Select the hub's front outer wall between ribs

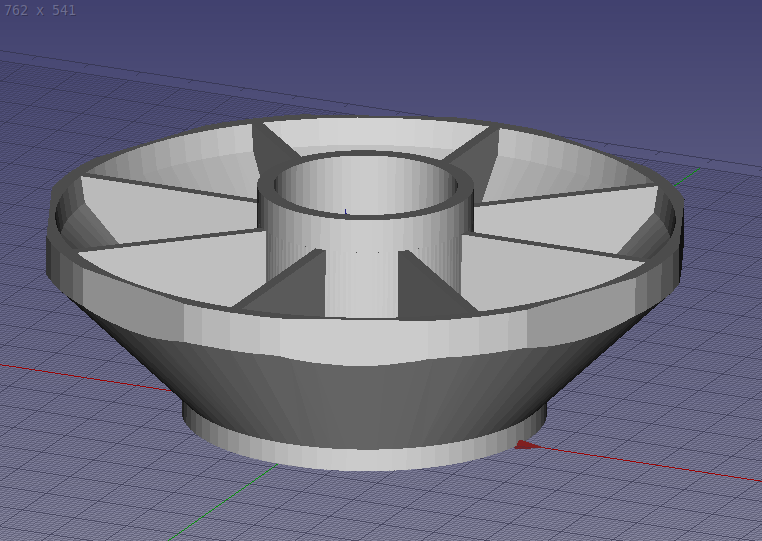coord(362,280)
